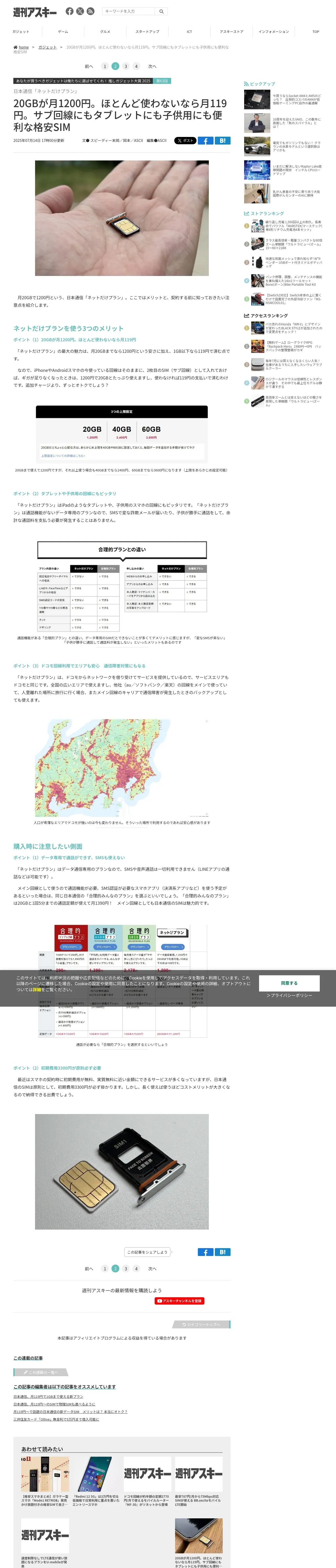336x1568 pixels.
Task: Click 前へ in pagination above the title
Action: [x=89, y=66]
